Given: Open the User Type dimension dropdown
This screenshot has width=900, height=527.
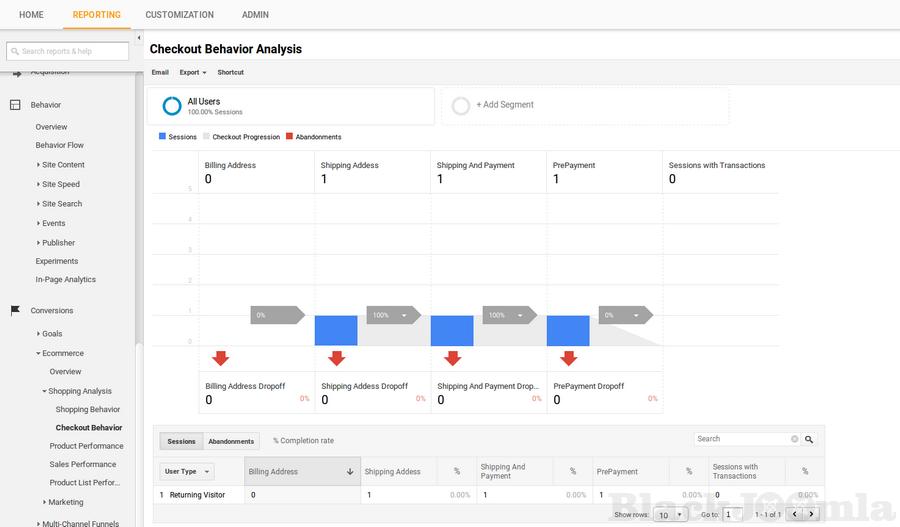Looking at the screenshot, I should tap(187, 472).
